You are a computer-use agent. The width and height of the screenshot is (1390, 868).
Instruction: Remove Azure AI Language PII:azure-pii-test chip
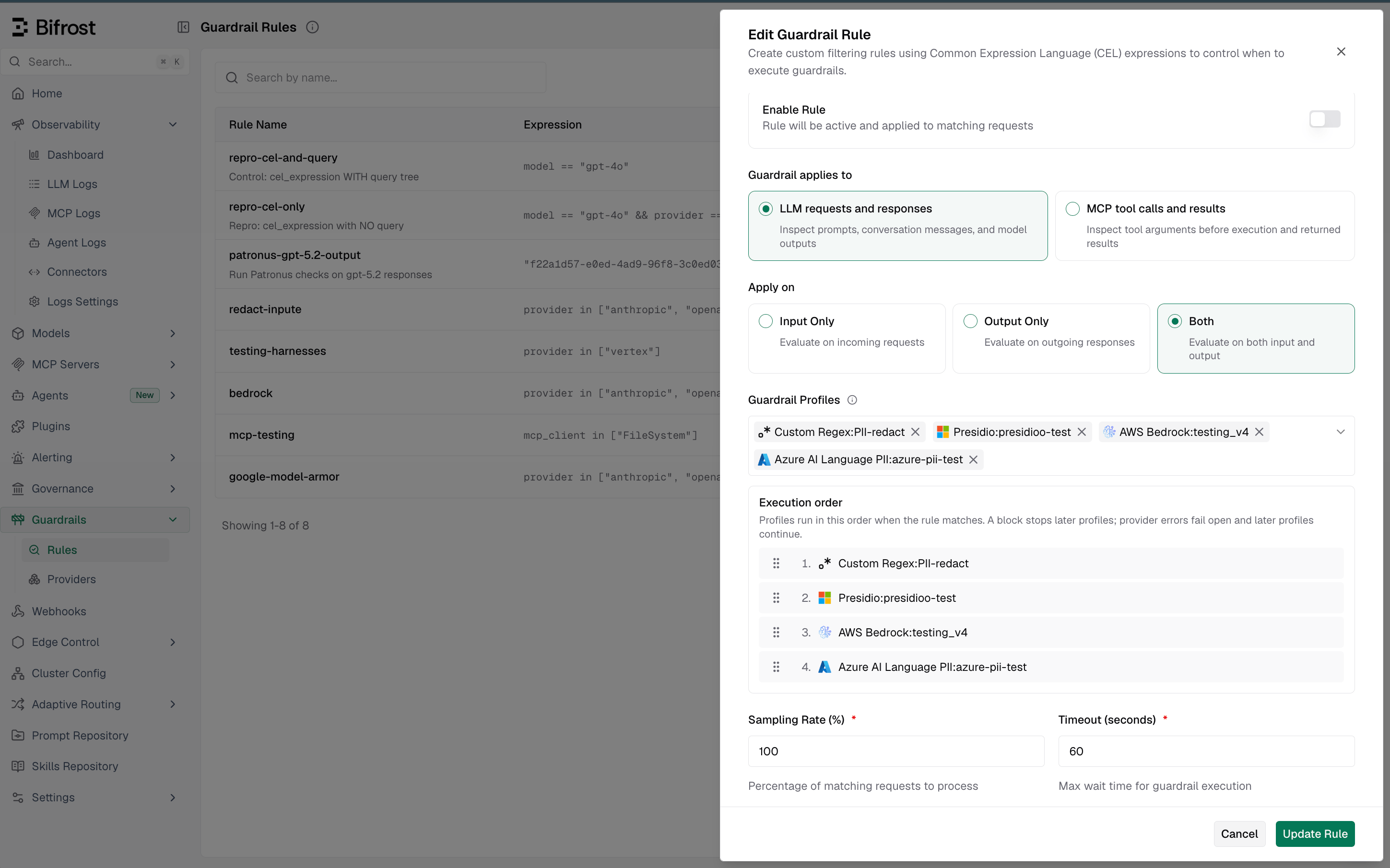973,459
